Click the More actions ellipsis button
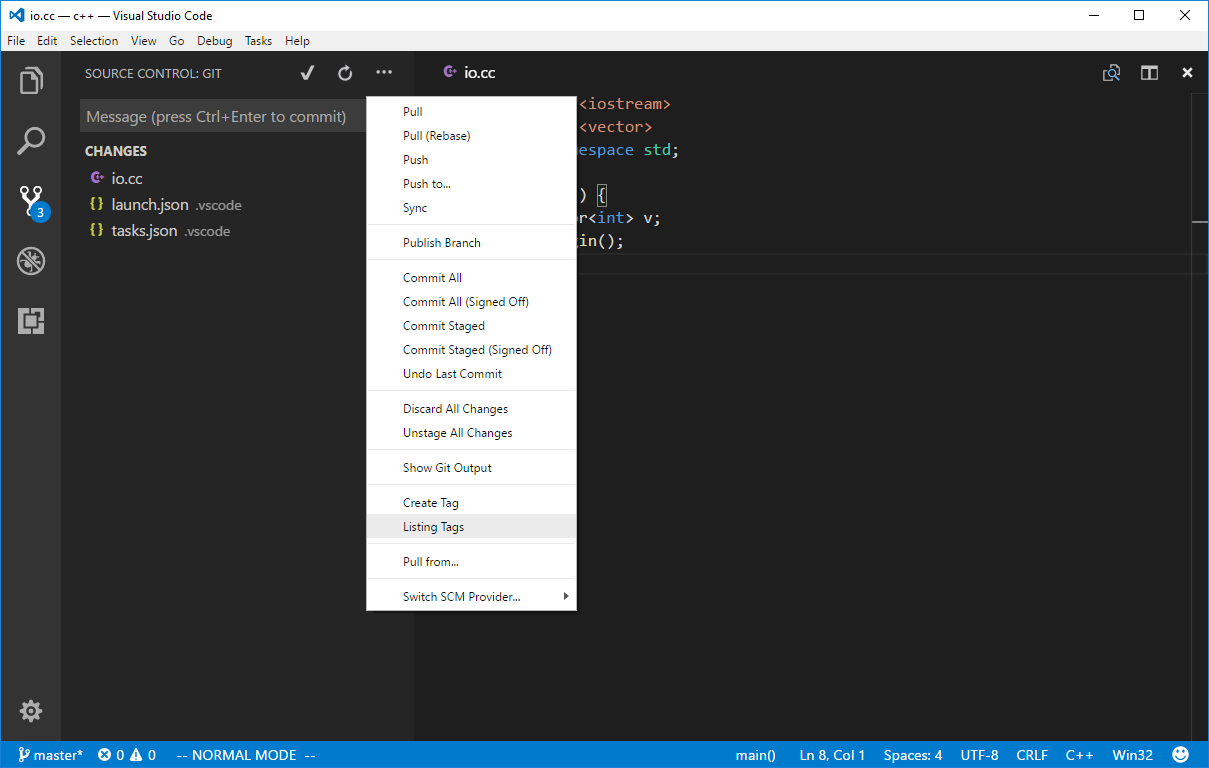This screenshot has height=768, width=1209. (384, 73)
